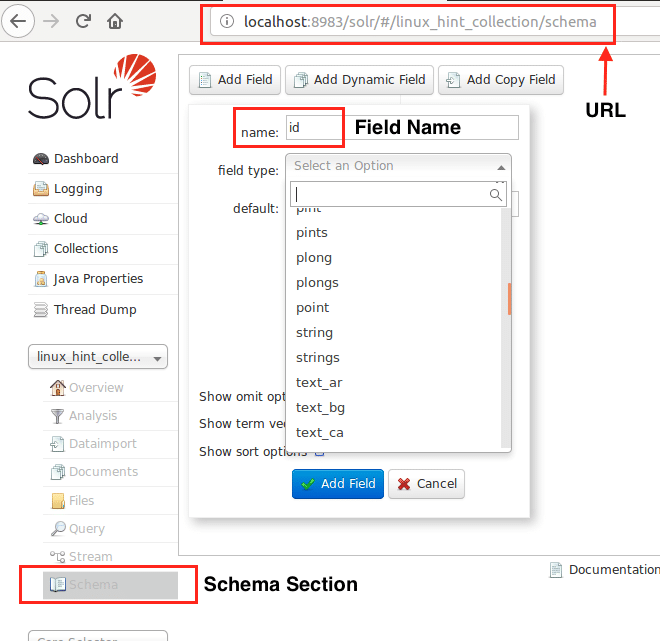This screenshot has width=660, height=641.
Task: Open the linux_hint_colle... collection selector
Action: tap(98, 357)
